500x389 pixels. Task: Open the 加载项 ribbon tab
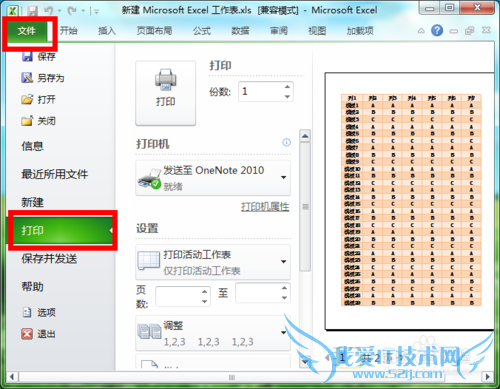[360, 31]
